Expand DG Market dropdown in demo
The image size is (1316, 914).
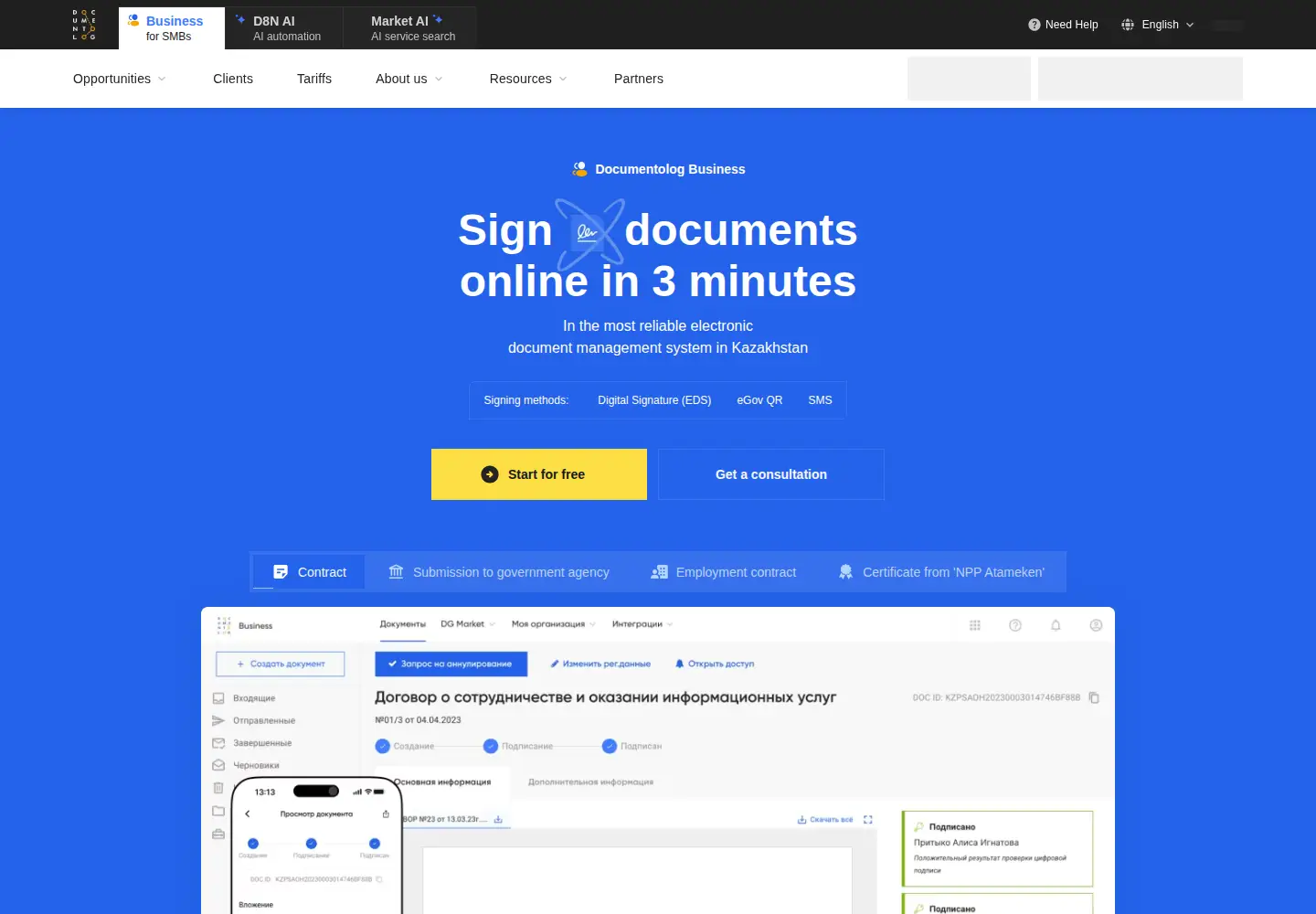point(468,624)
